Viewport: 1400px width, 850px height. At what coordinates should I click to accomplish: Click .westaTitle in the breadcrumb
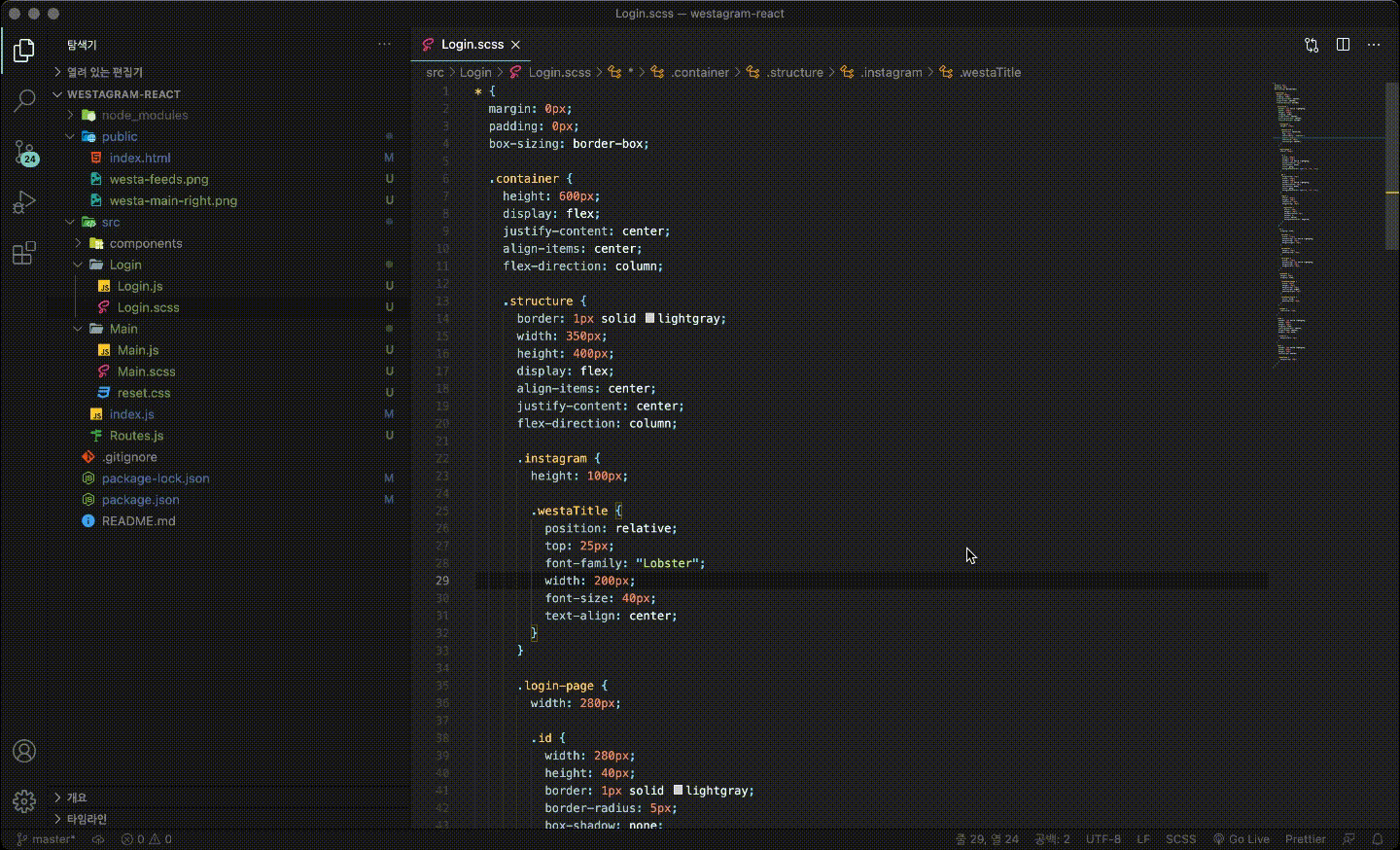980,72
